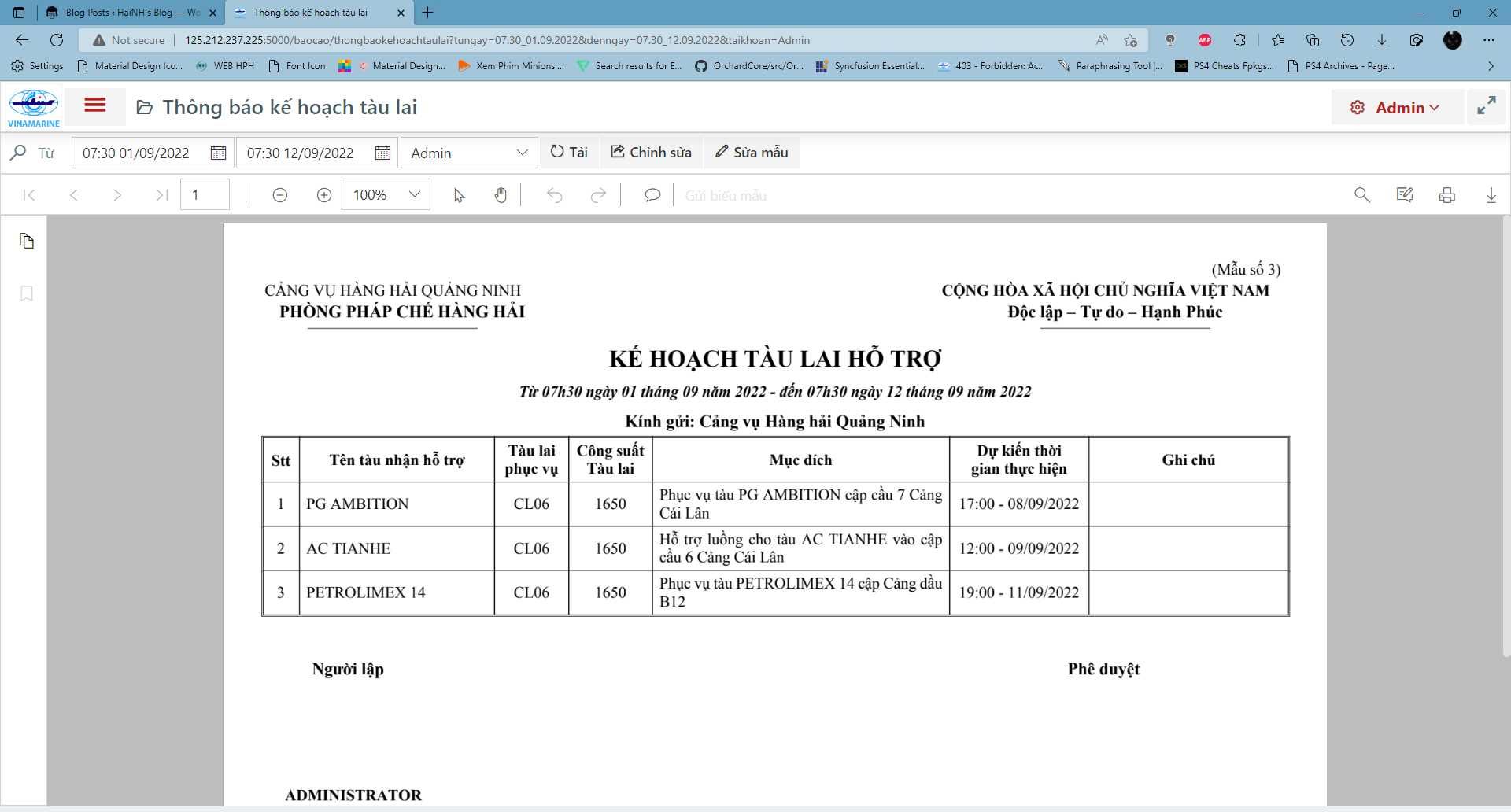Click the page number input field
This screenshot has width=1511, height=812.
pyautogui.click(x=205, y=195)
